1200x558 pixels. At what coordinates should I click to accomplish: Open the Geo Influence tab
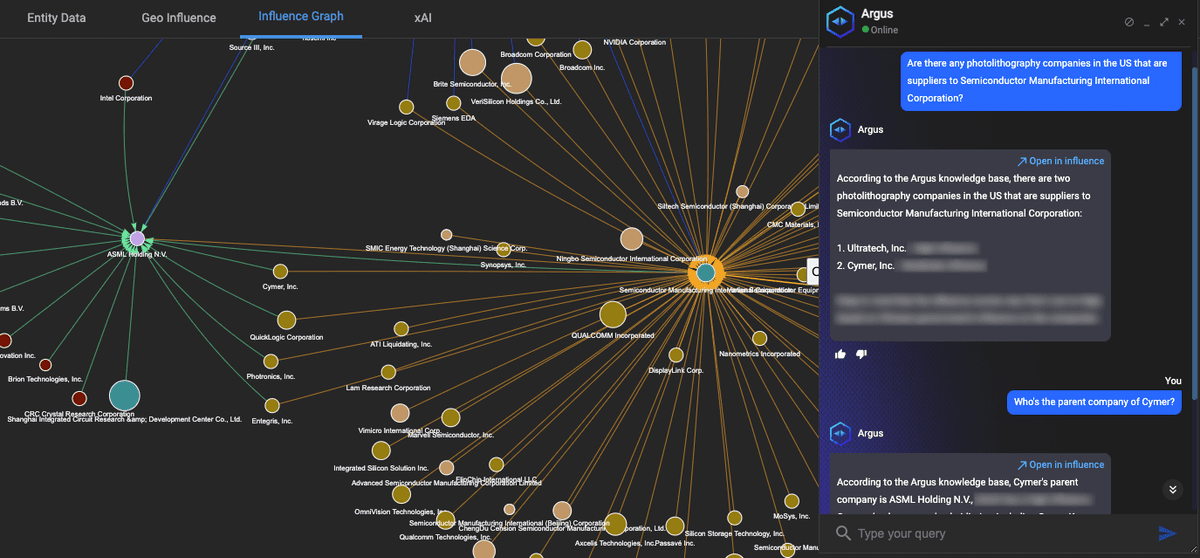pyautogui.click(x=178, y=18)
